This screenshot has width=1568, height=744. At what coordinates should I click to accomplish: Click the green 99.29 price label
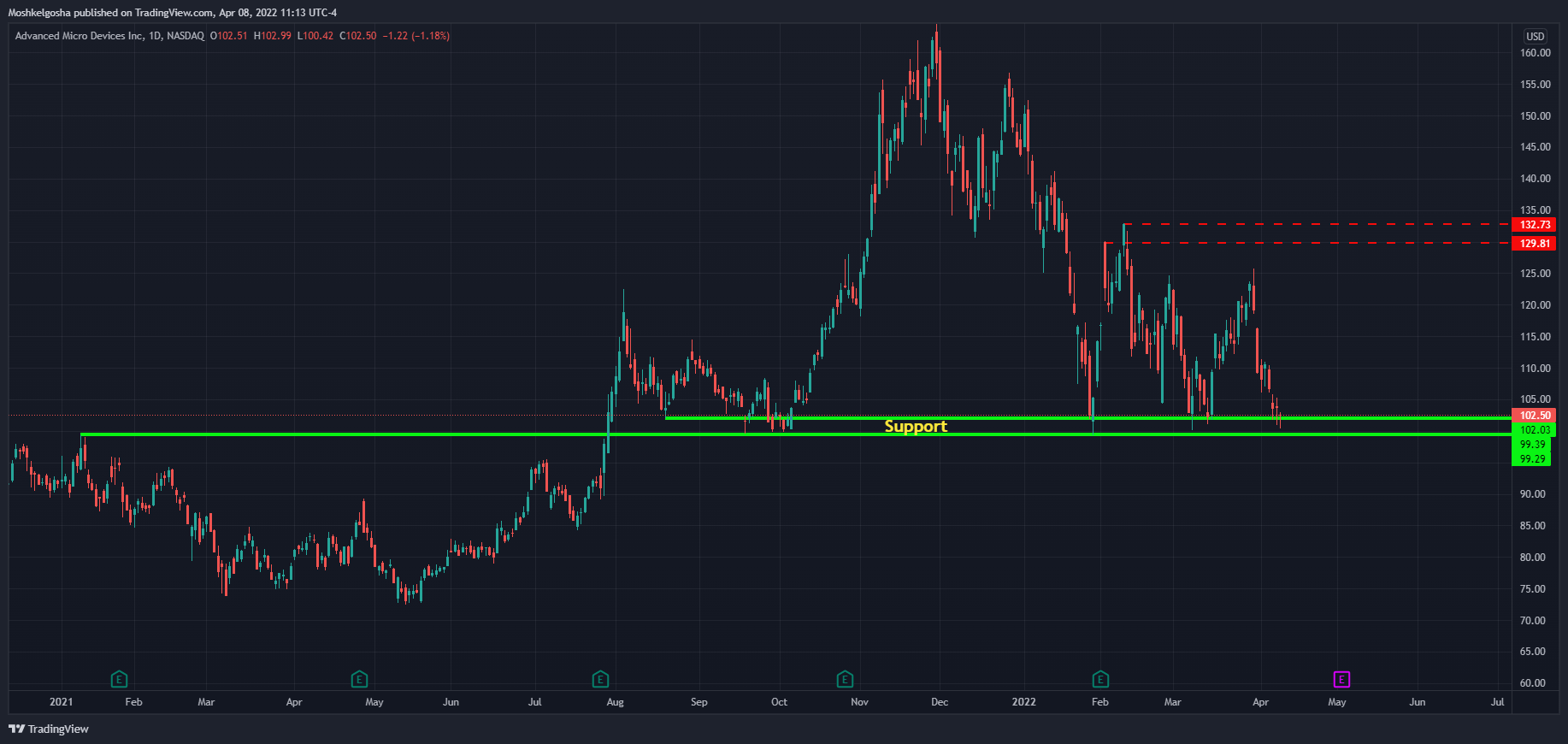click(1533, 459)
